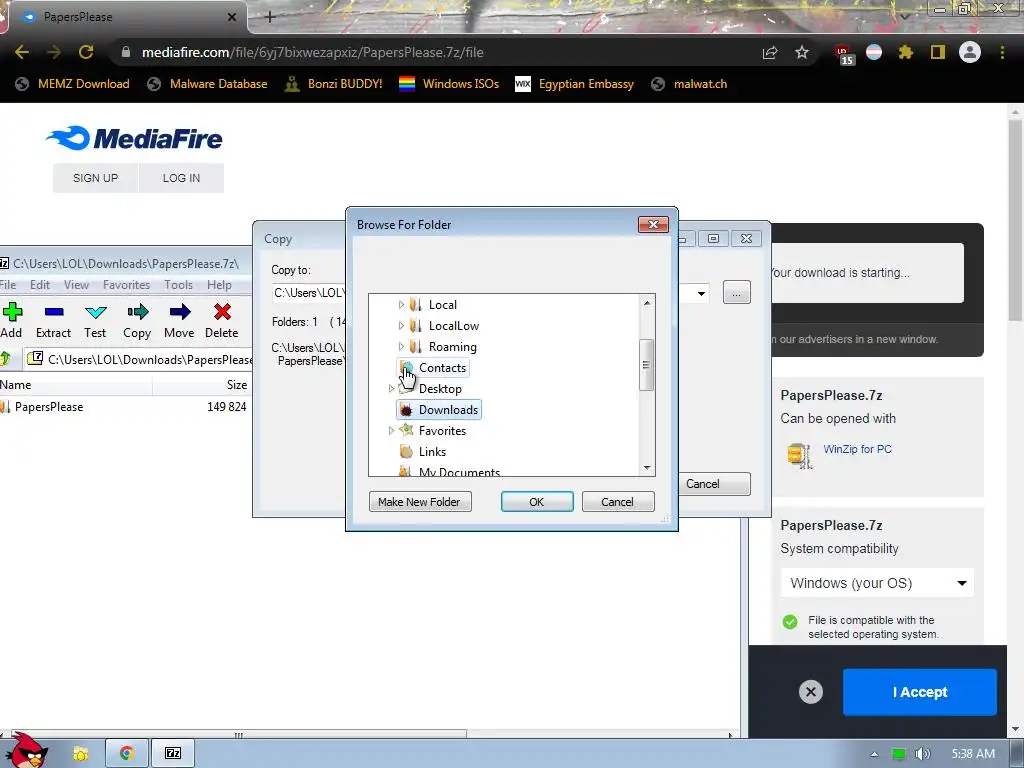
Task: Open Chrome three-dot menu
Action: point(1002,52)
